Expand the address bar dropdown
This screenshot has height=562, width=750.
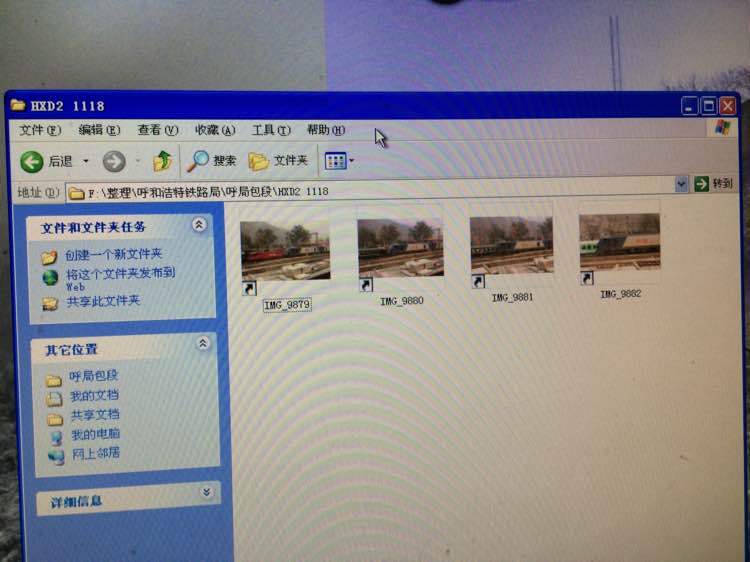(x=681, y=184)
